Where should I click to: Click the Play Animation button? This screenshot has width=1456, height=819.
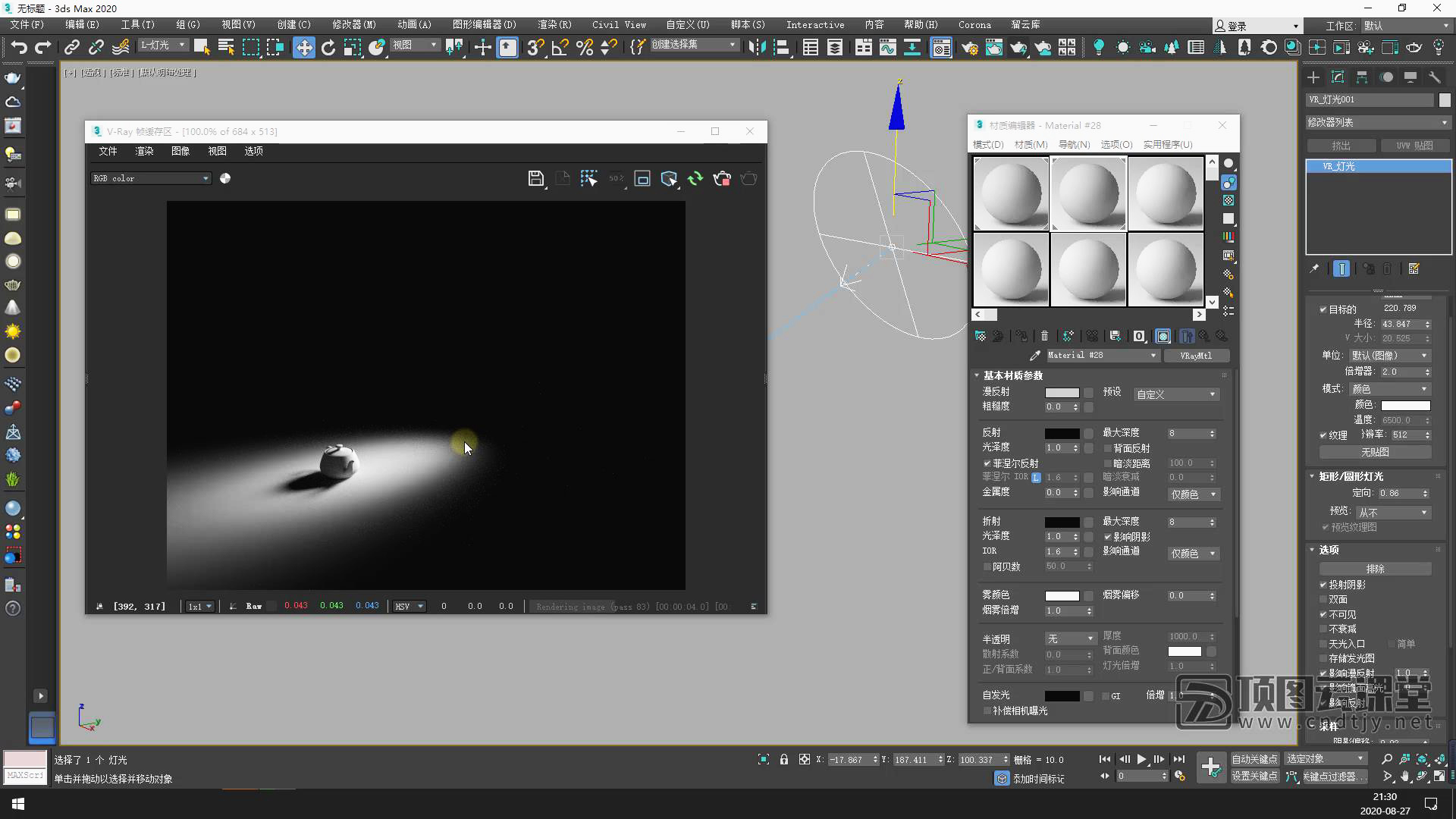point(1141,759)
